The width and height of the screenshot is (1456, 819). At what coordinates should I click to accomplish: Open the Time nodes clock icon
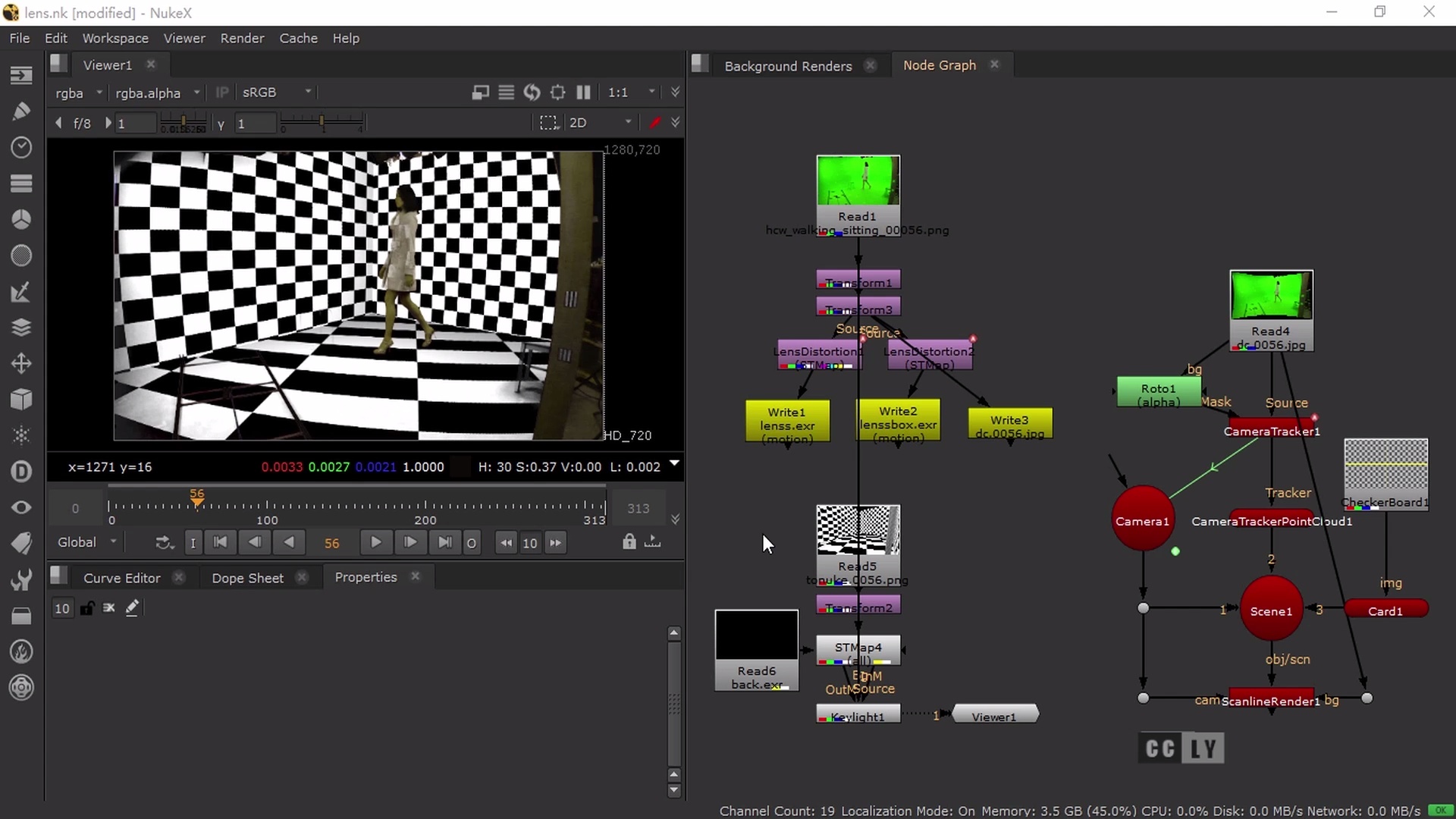(x=21, y=147)
